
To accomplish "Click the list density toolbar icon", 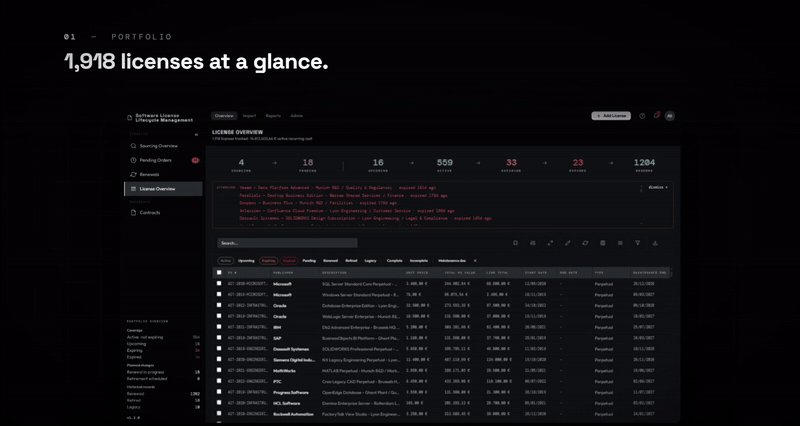I will tap(620, 243).
